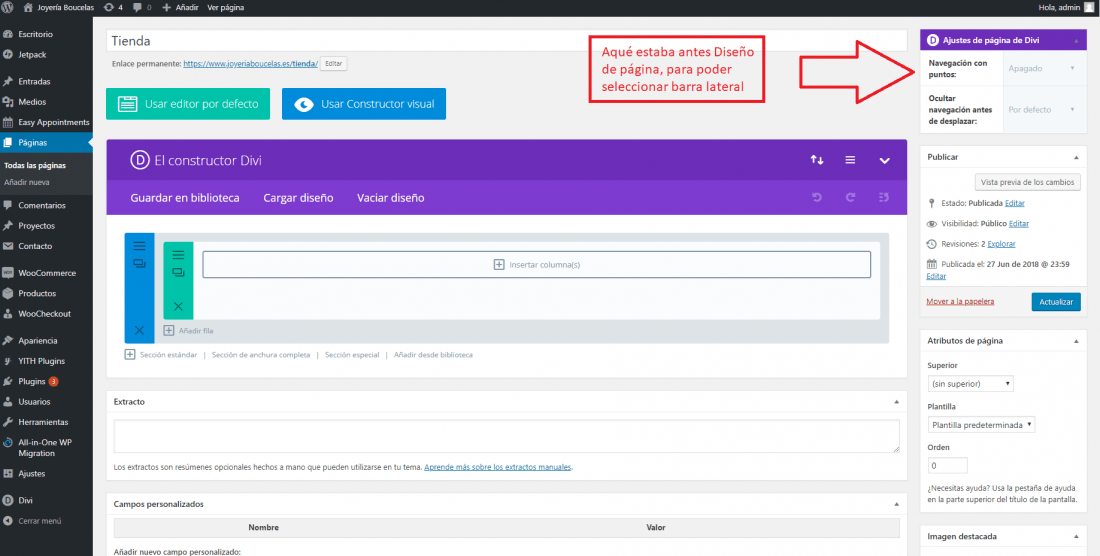Click Añadir desde biblioteca
Viewport: 1100px width, 556px height.
click(x=434, y=355)
